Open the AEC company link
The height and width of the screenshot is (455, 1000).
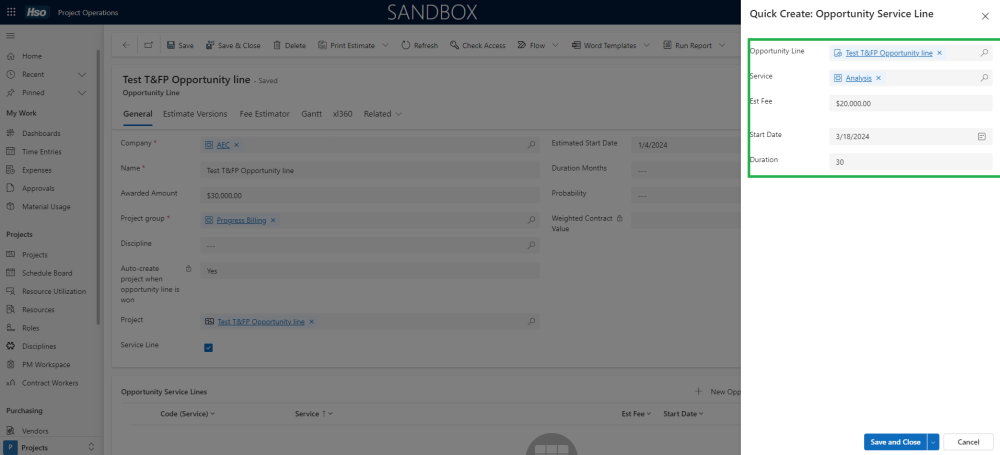tap(223, 145)
